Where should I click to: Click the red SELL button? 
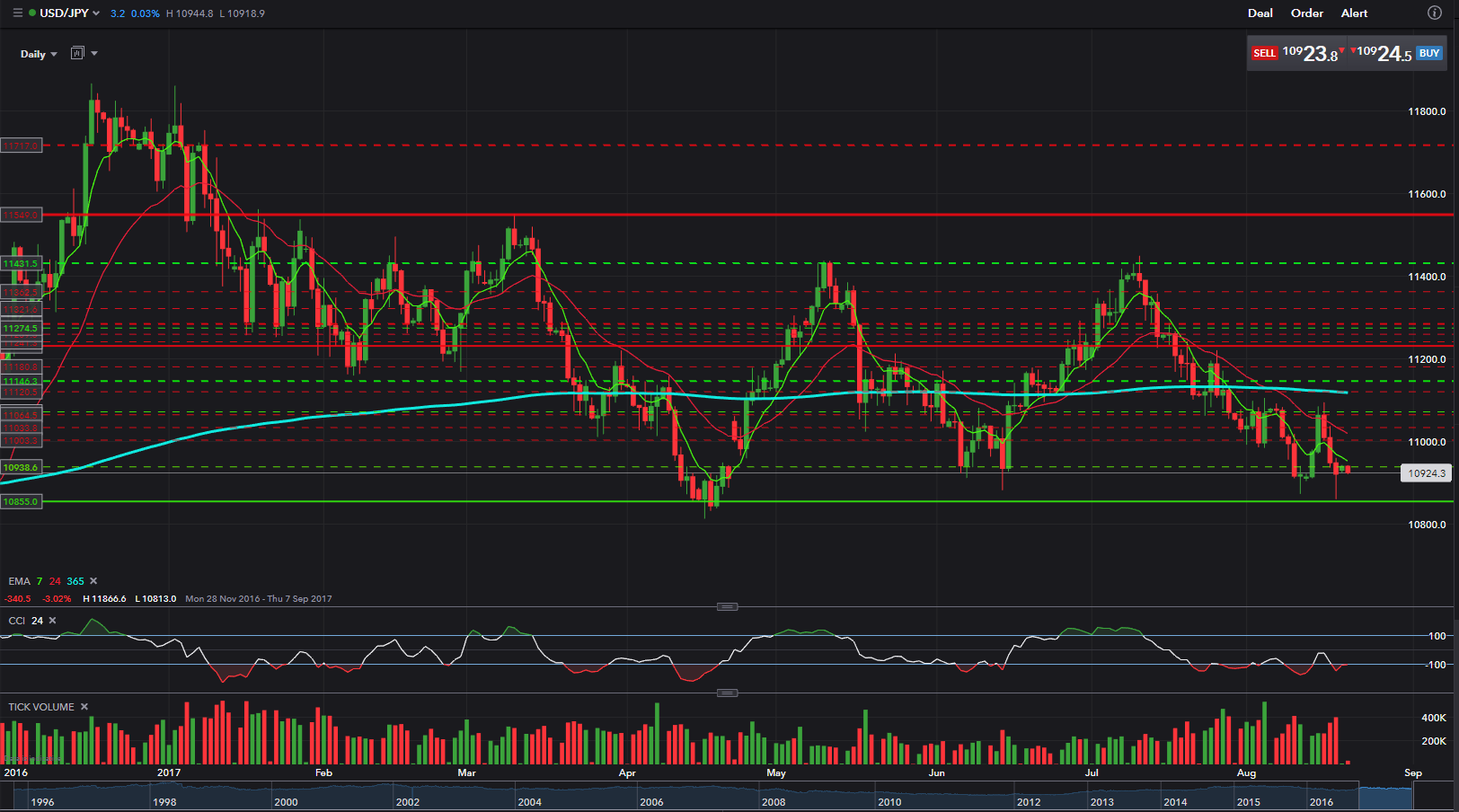pos(1264,53)
